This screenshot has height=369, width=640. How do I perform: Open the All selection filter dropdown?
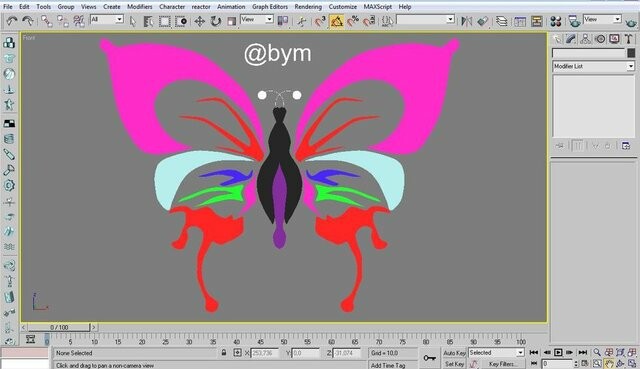(107, 19)
